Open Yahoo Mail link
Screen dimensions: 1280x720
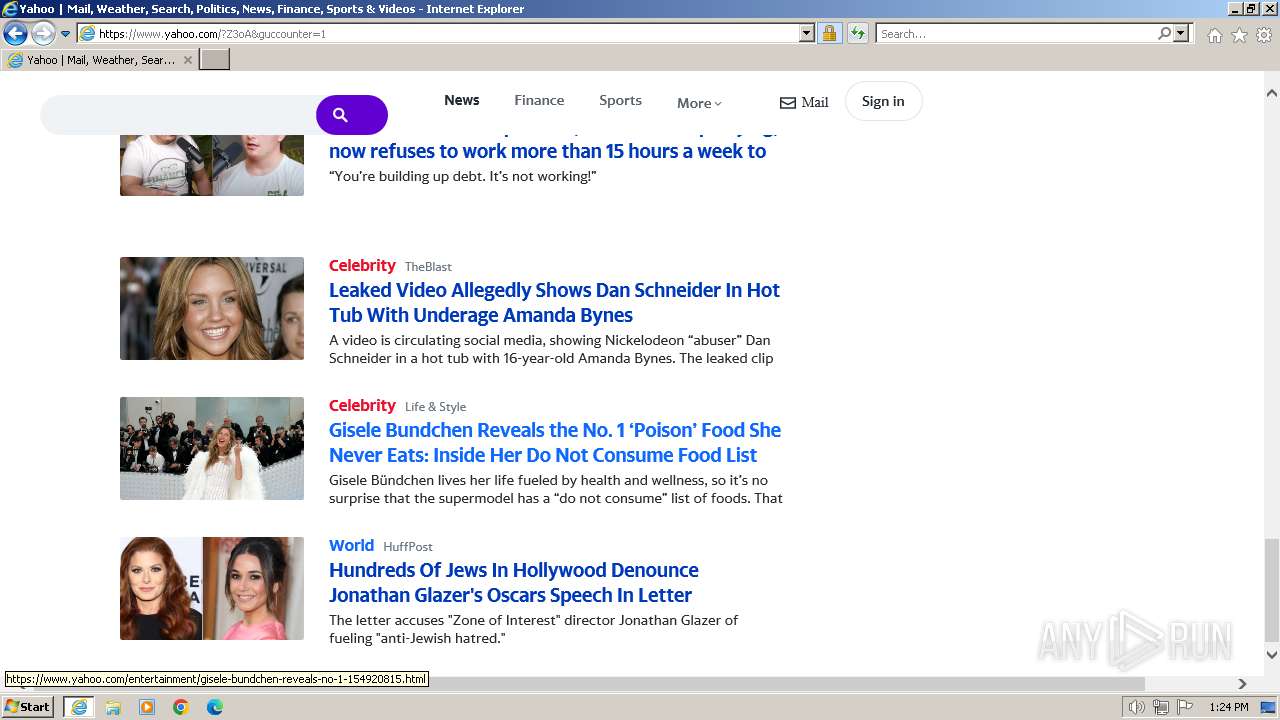click(x=804, y=102)
